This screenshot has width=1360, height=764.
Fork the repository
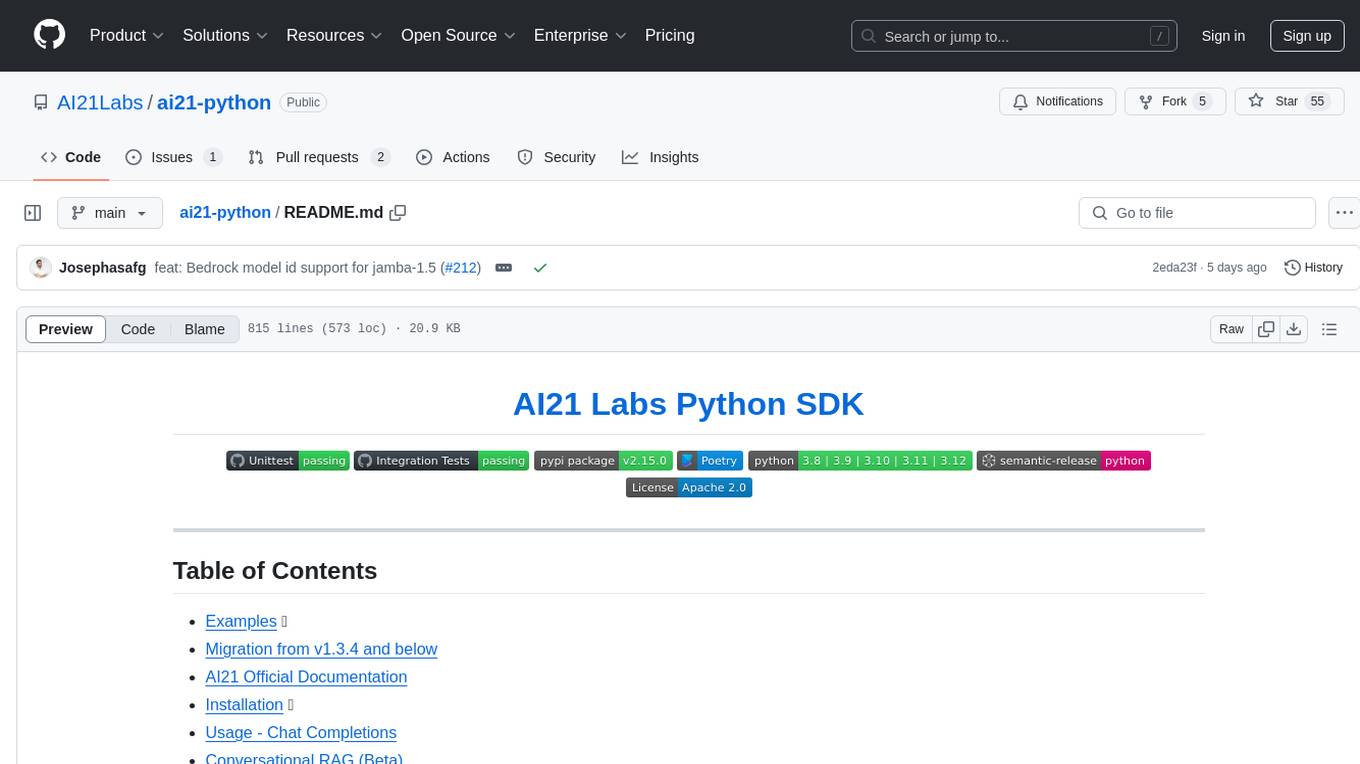(1175, 101)
